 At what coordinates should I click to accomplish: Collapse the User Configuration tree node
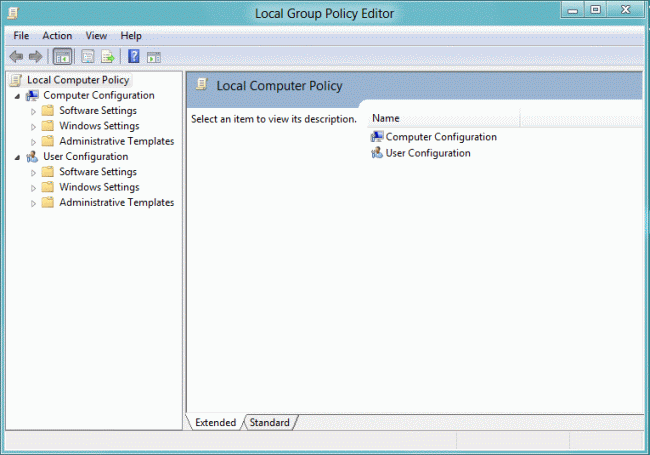[x=17, y=157]
